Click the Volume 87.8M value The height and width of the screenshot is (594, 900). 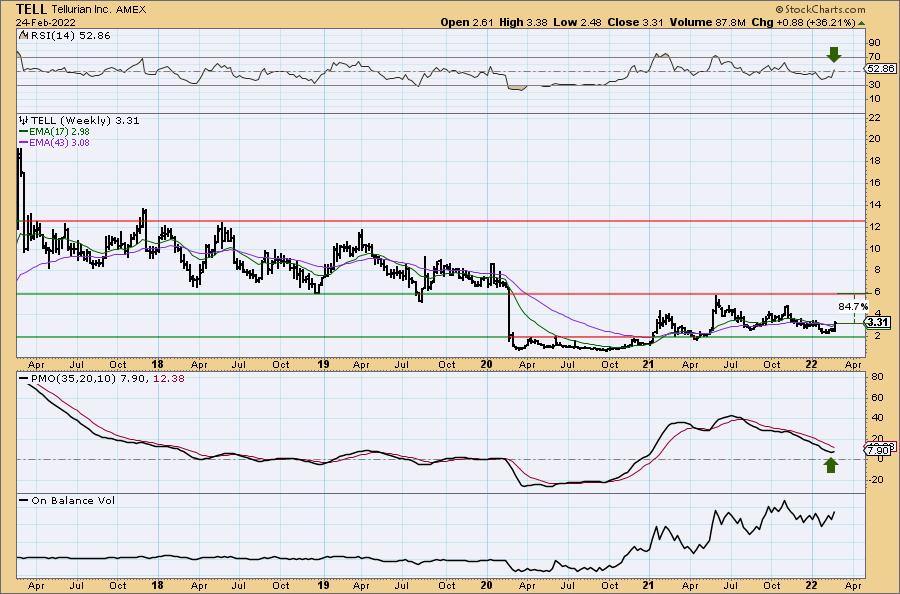pyautogui.click(x=708, y=22)
